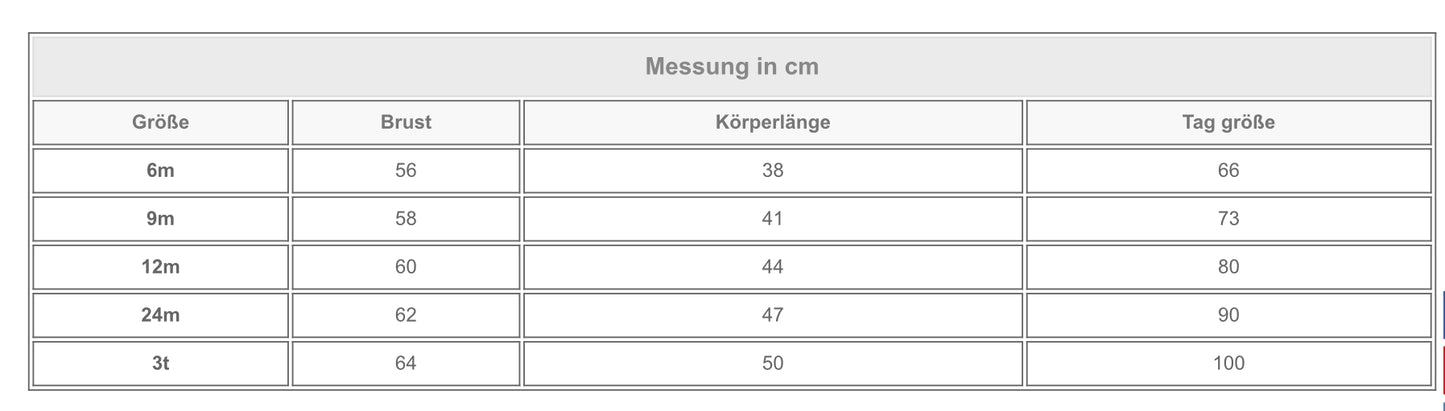The width and height of the screenshot is (1445, 411).
Task: Click the 24m size row label
Action: pos(160,315)
